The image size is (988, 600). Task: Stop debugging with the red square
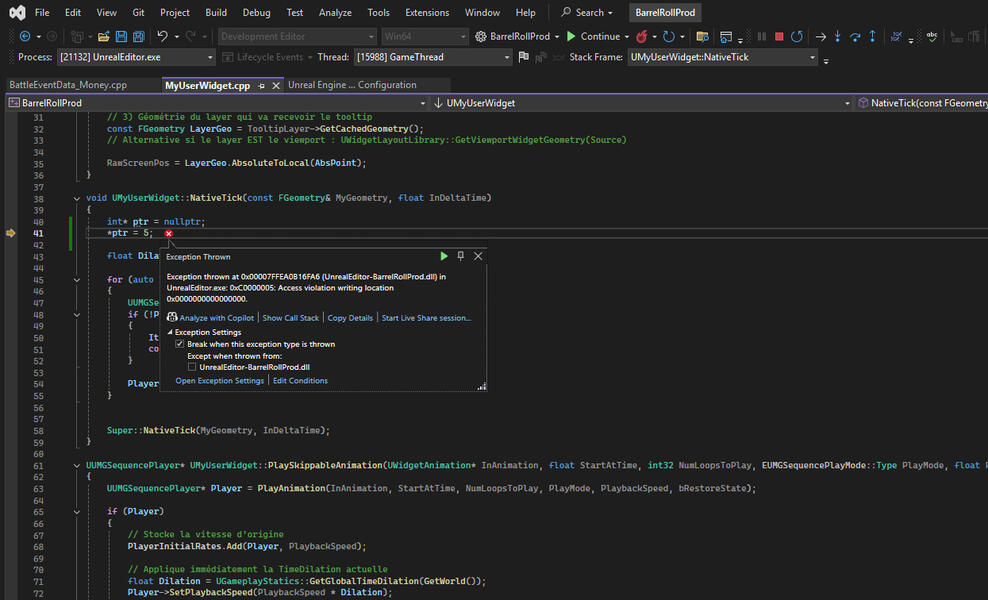[779, 36]
